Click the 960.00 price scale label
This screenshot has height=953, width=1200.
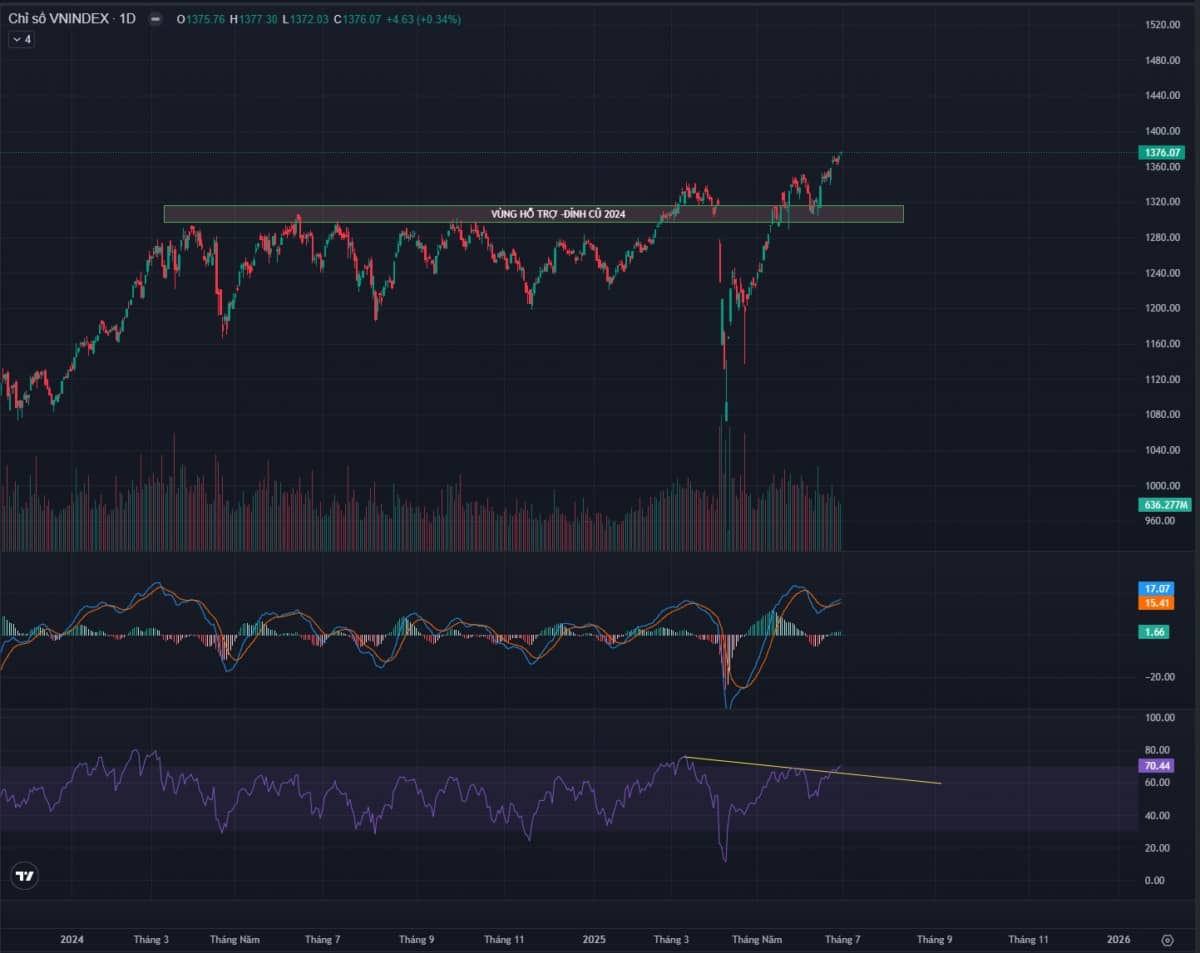pyautogui.click(x=1160, y=521)
